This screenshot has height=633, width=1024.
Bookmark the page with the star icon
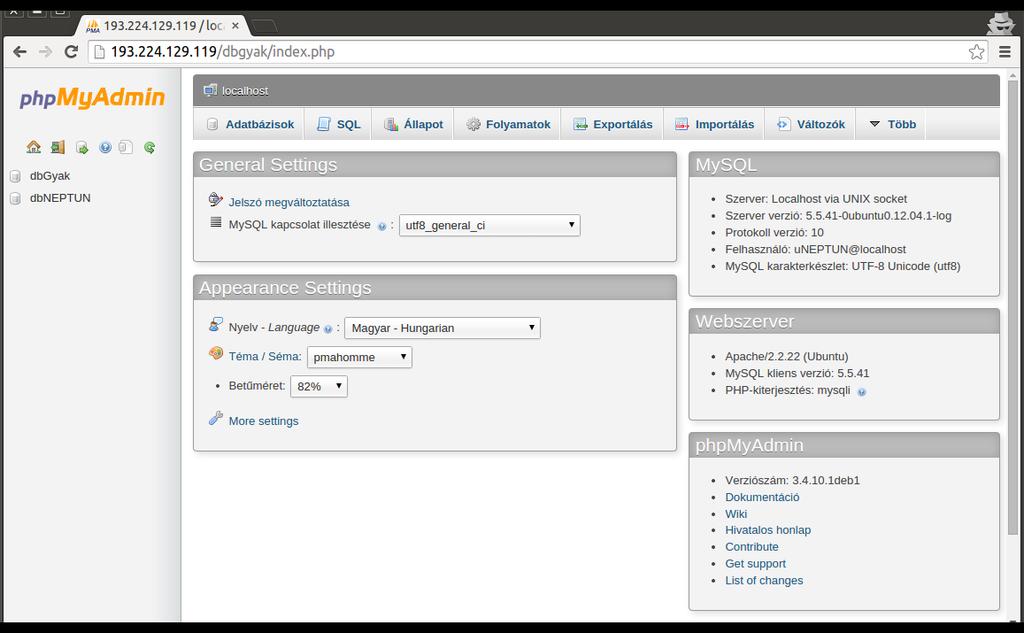click(x=976, y=52)
